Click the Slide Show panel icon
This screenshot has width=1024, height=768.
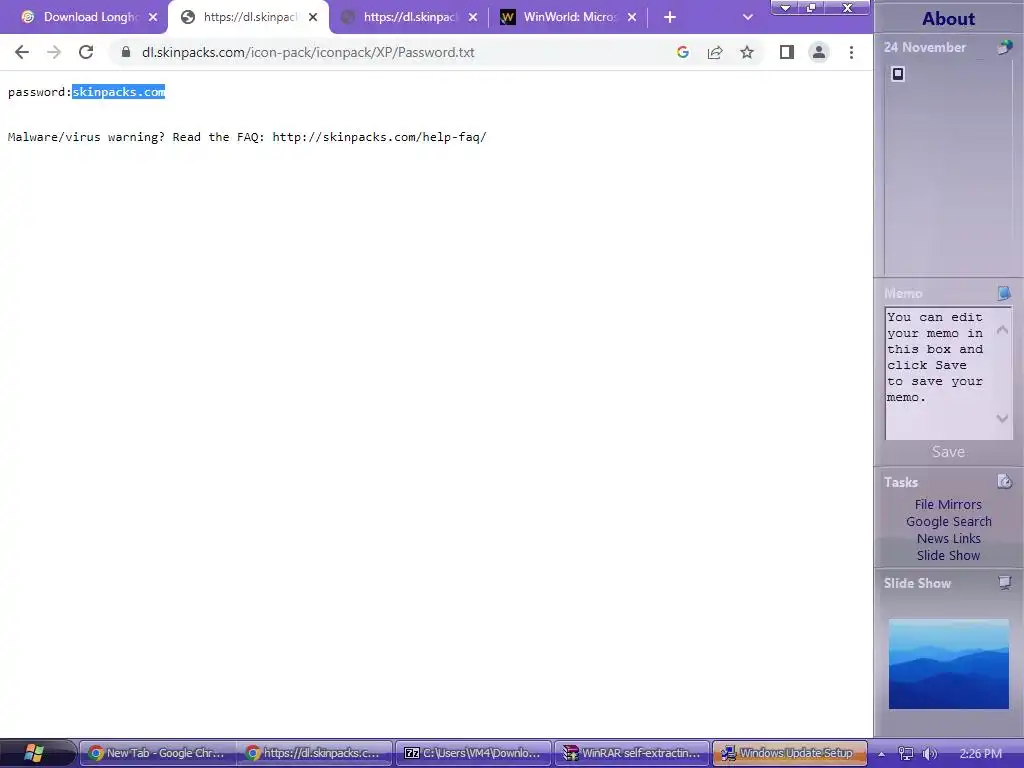[x=1004, y=583]
